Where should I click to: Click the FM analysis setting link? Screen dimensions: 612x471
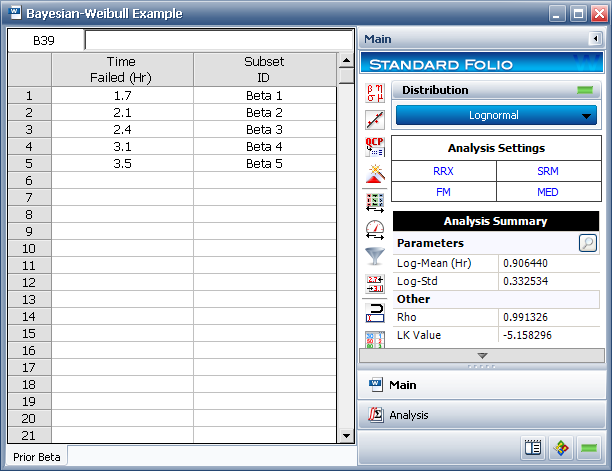point(443,192)
